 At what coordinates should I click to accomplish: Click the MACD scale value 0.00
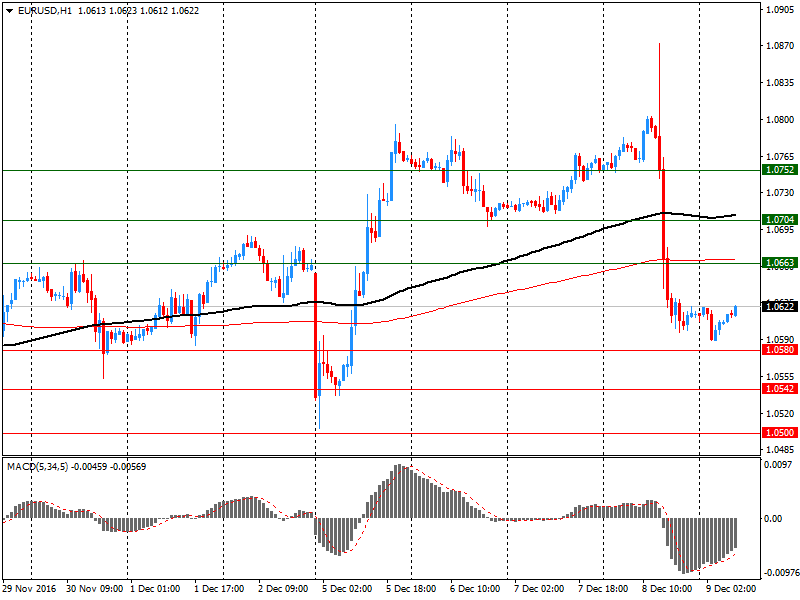(x=773, y=518)
